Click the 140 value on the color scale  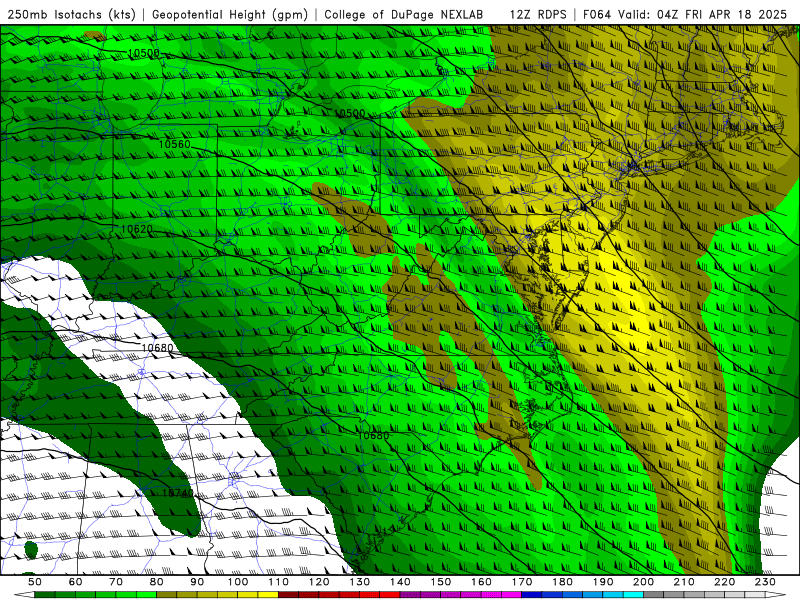400,582
